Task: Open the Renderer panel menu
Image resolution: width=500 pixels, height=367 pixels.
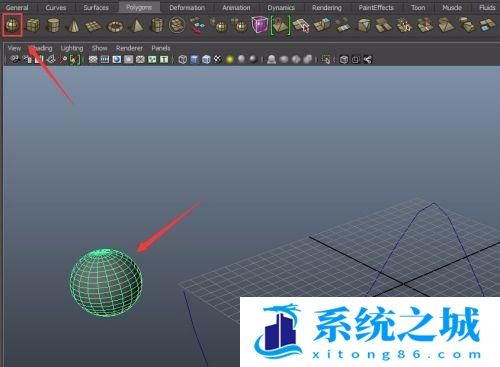Action: coord(129,48)
